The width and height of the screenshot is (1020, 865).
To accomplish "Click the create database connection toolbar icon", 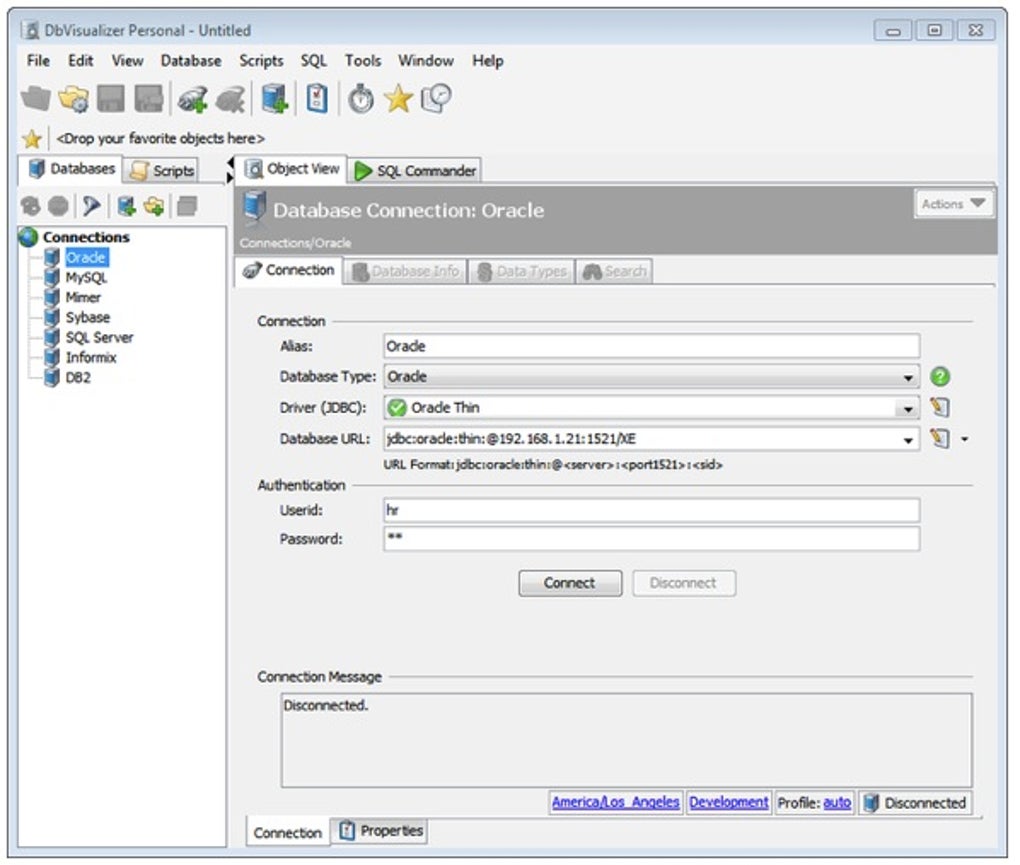I will click(x=275, y=98).
